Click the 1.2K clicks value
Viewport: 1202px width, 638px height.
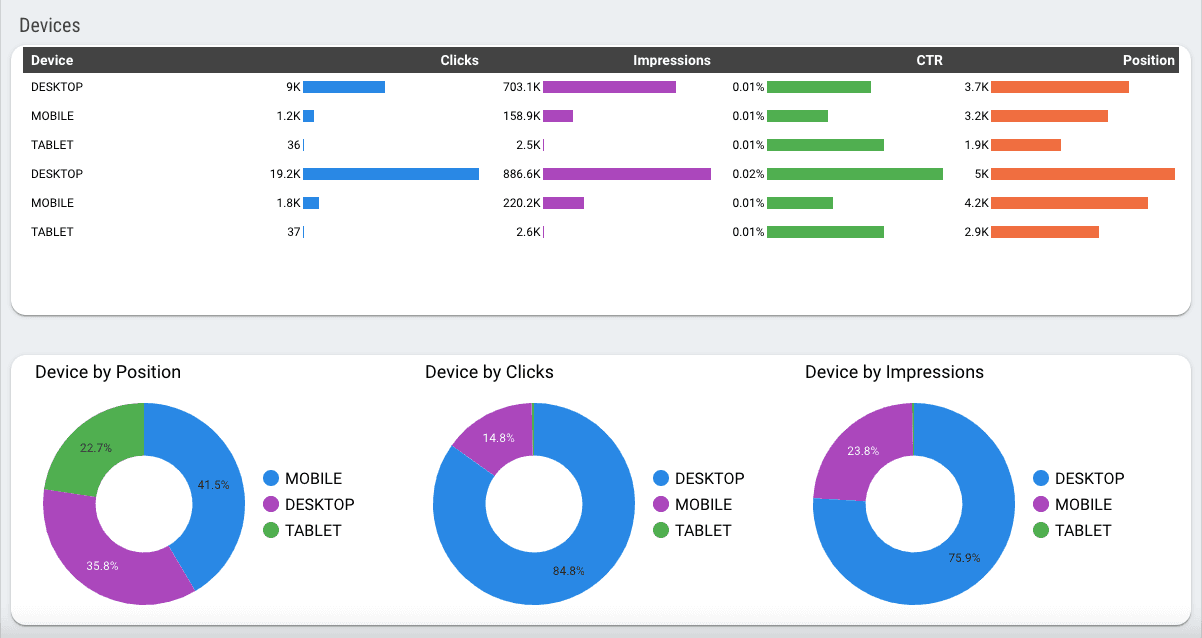[x=289, y=116]
